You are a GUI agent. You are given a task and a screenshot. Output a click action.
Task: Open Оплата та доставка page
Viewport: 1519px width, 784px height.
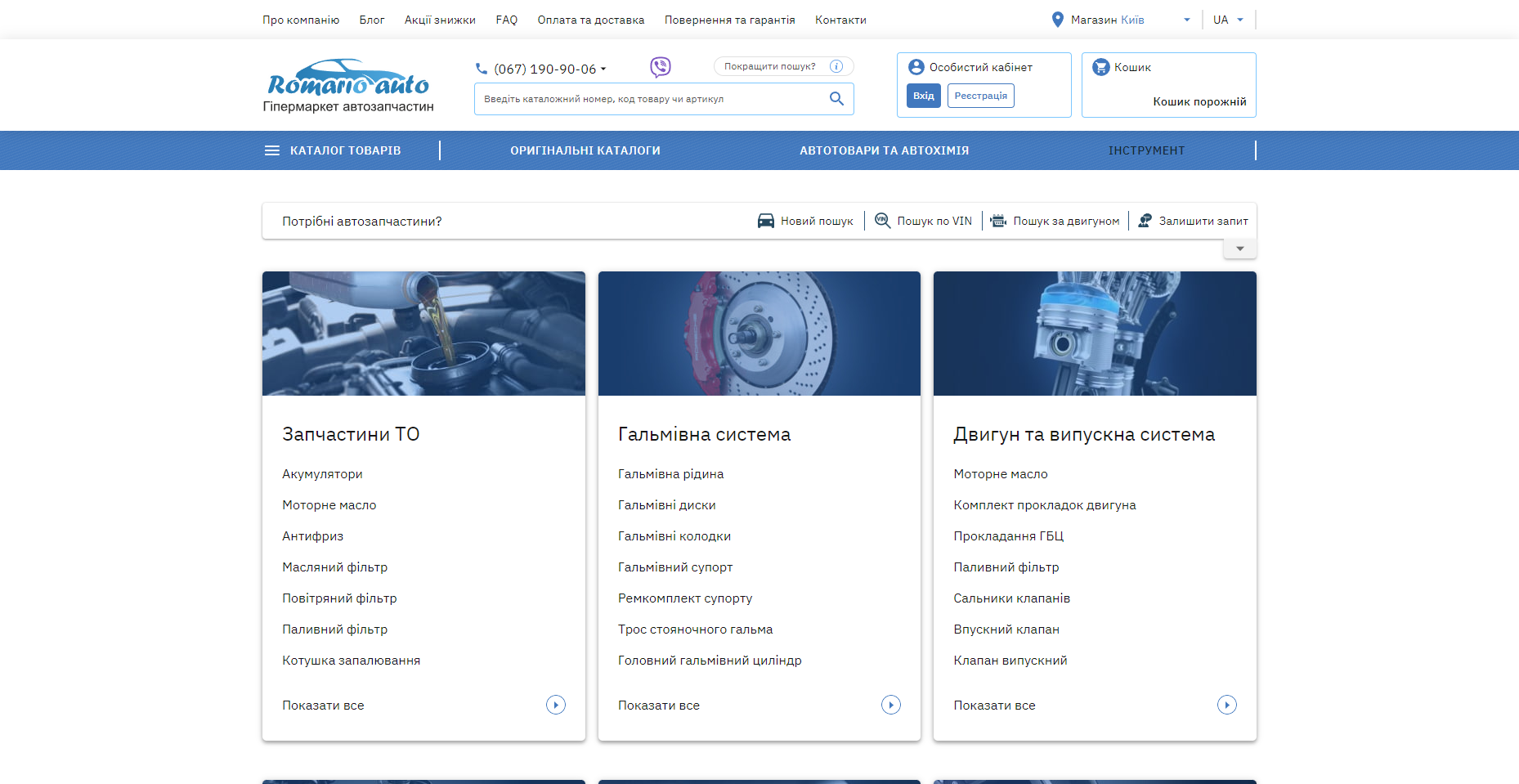591,20
